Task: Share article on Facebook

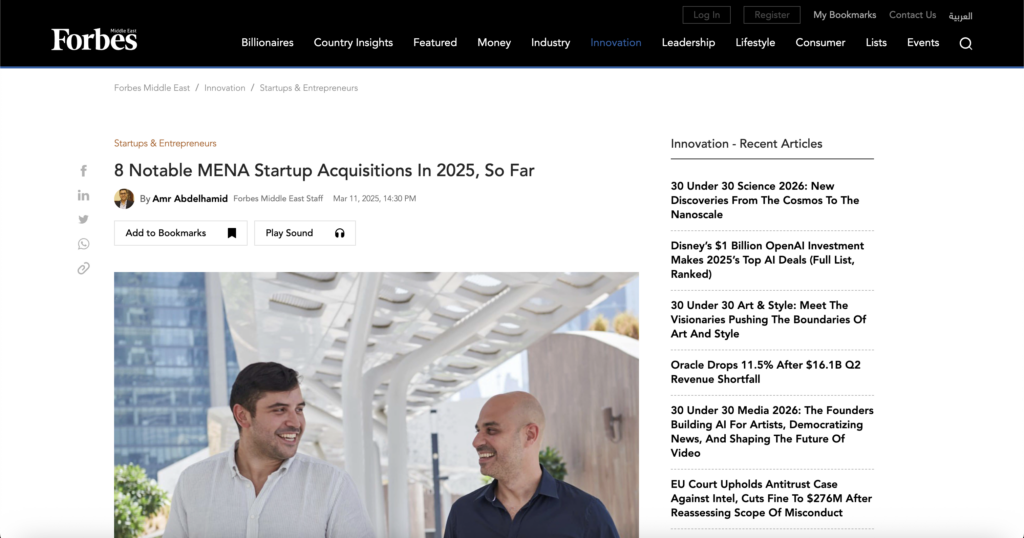Action: pos(84,171)
